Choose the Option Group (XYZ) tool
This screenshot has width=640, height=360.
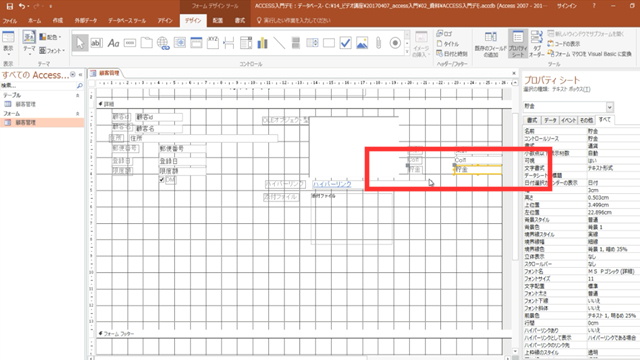[x=213, y=43]
